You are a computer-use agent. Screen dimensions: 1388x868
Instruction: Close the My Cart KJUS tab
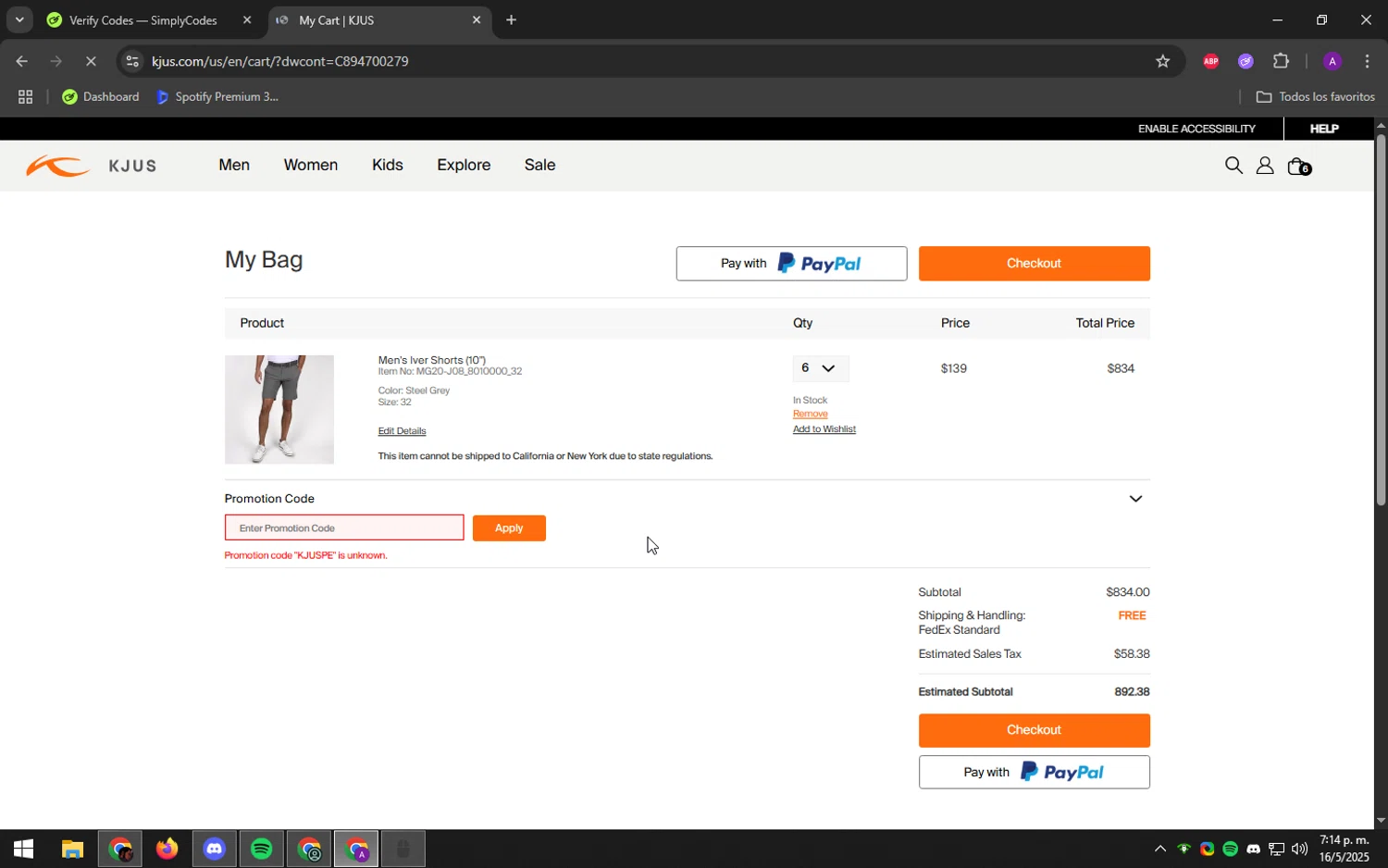pyautogui.click(x=477, y=19)
